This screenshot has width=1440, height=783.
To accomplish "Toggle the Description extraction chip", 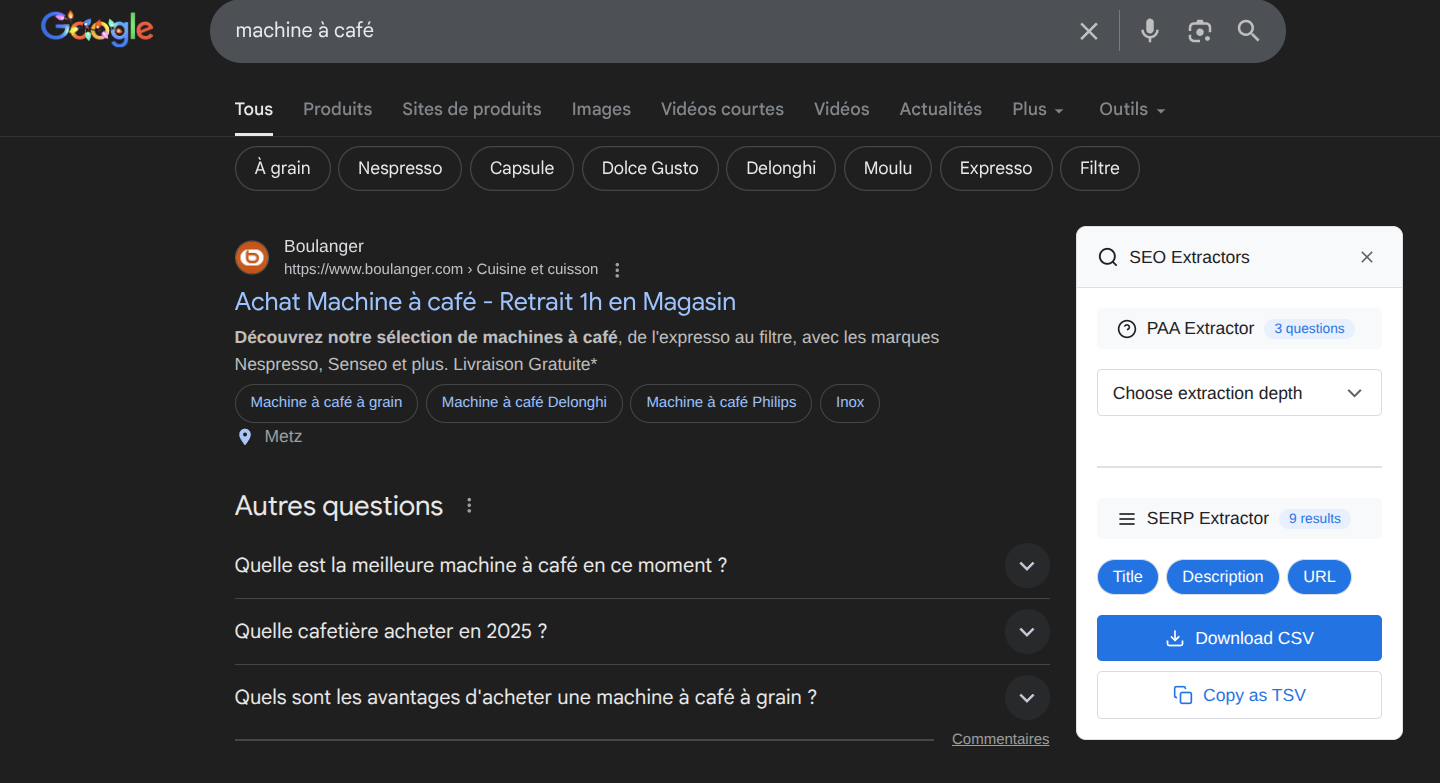I will click(x=1222, y=577).
